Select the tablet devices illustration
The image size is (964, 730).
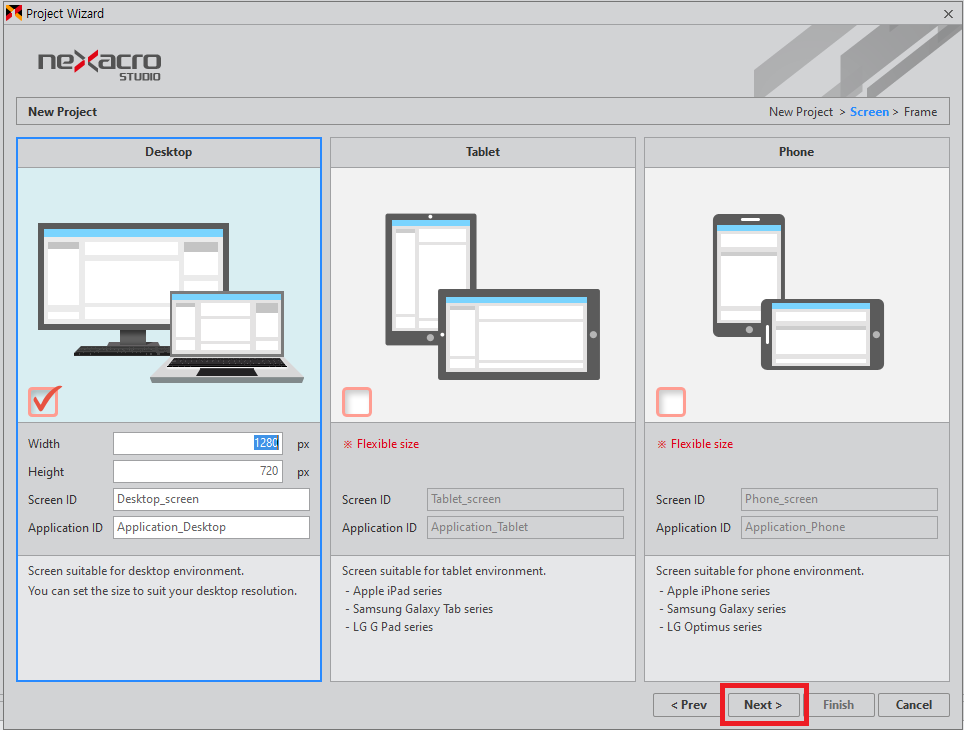[x=491, y=296]
